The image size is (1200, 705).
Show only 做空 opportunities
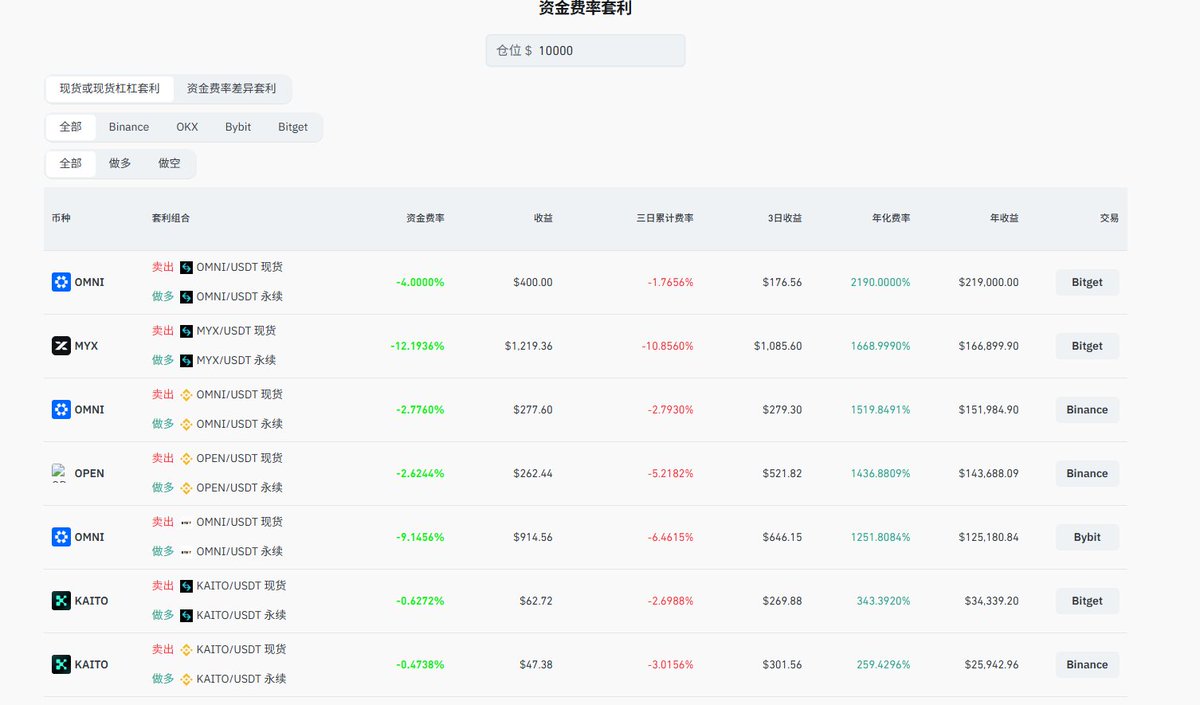pos(170,163)
